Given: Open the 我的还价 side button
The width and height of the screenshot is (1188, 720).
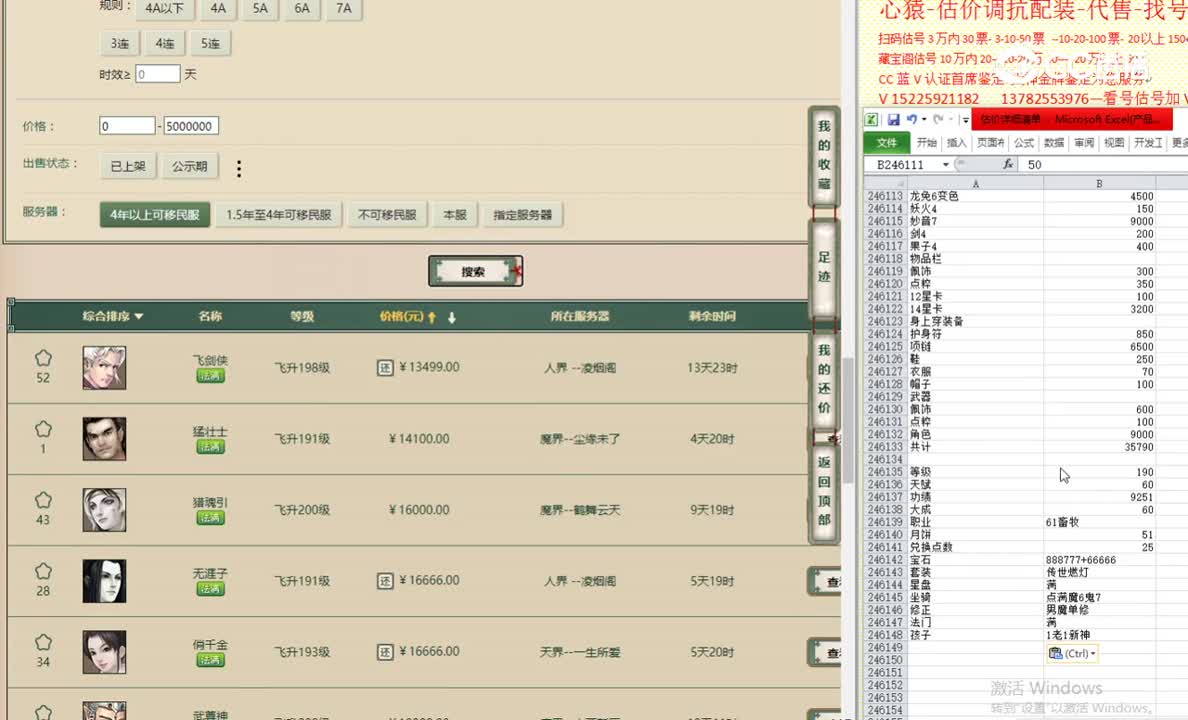Looking at the screenshot, I should coord(824,379).
